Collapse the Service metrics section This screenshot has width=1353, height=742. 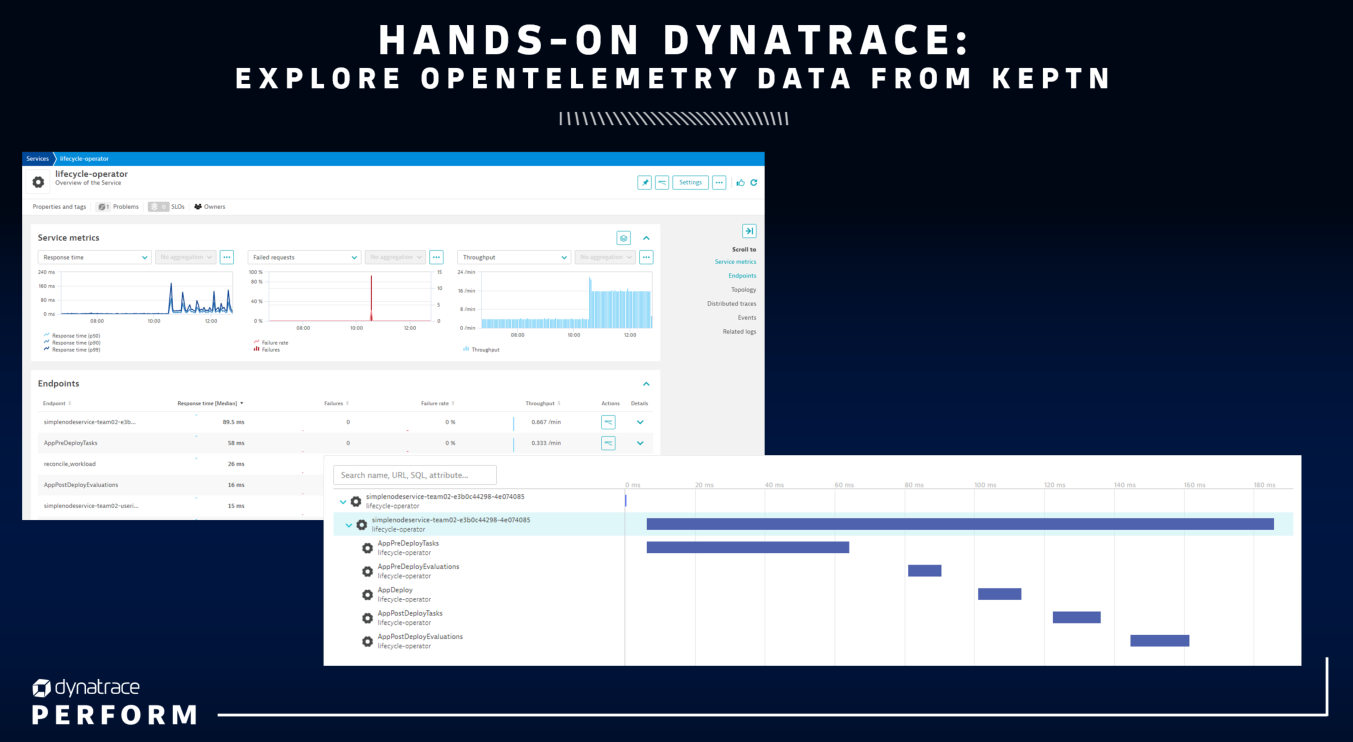click(x=646, y=238)
